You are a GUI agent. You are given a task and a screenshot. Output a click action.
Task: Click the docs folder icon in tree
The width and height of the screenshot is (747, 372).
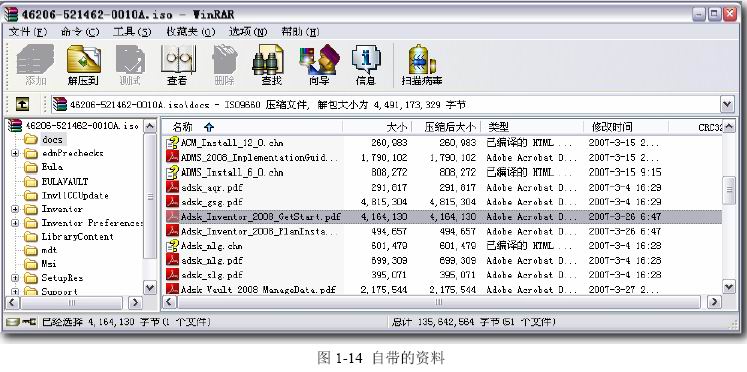pos(31,140)
